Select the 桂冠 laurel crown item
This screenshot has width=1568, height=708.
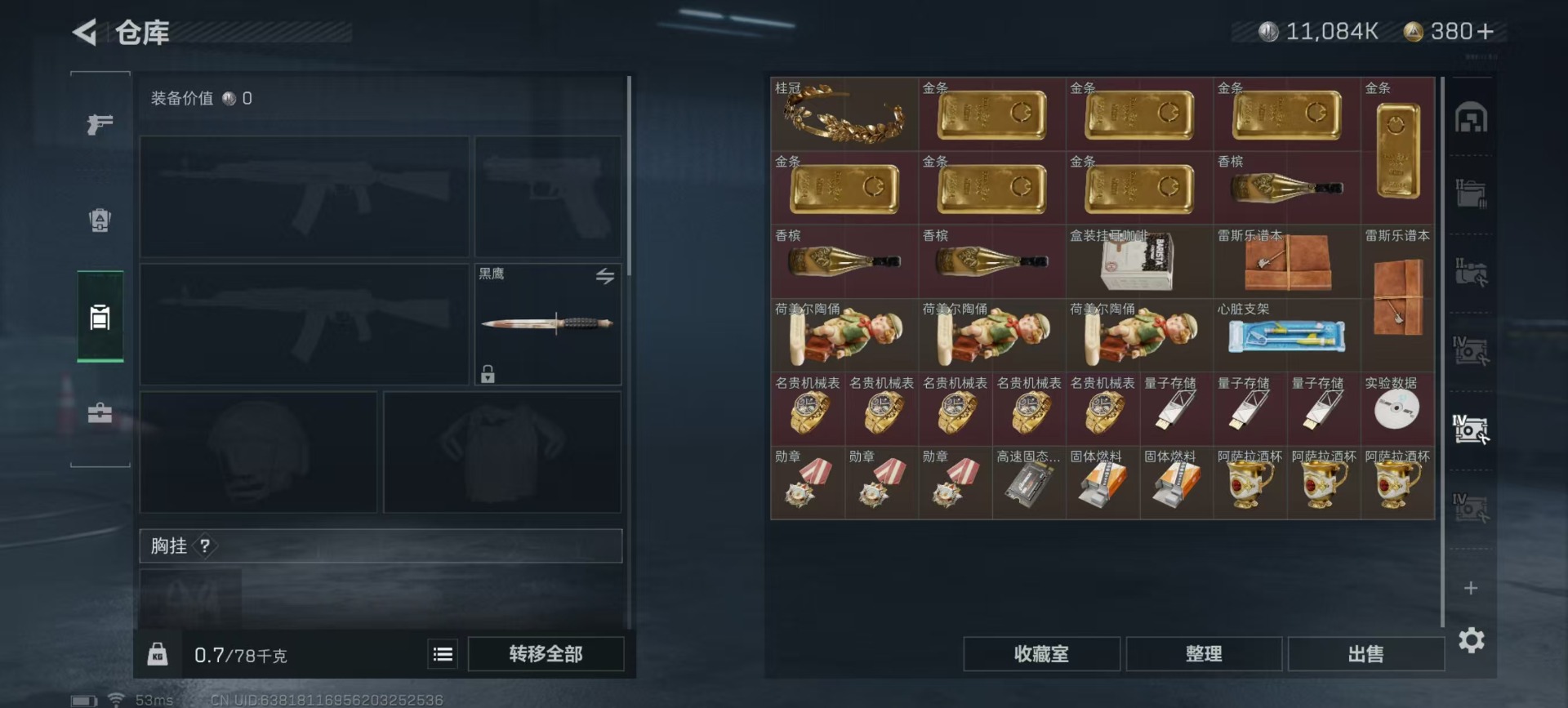tap(844, 114)
